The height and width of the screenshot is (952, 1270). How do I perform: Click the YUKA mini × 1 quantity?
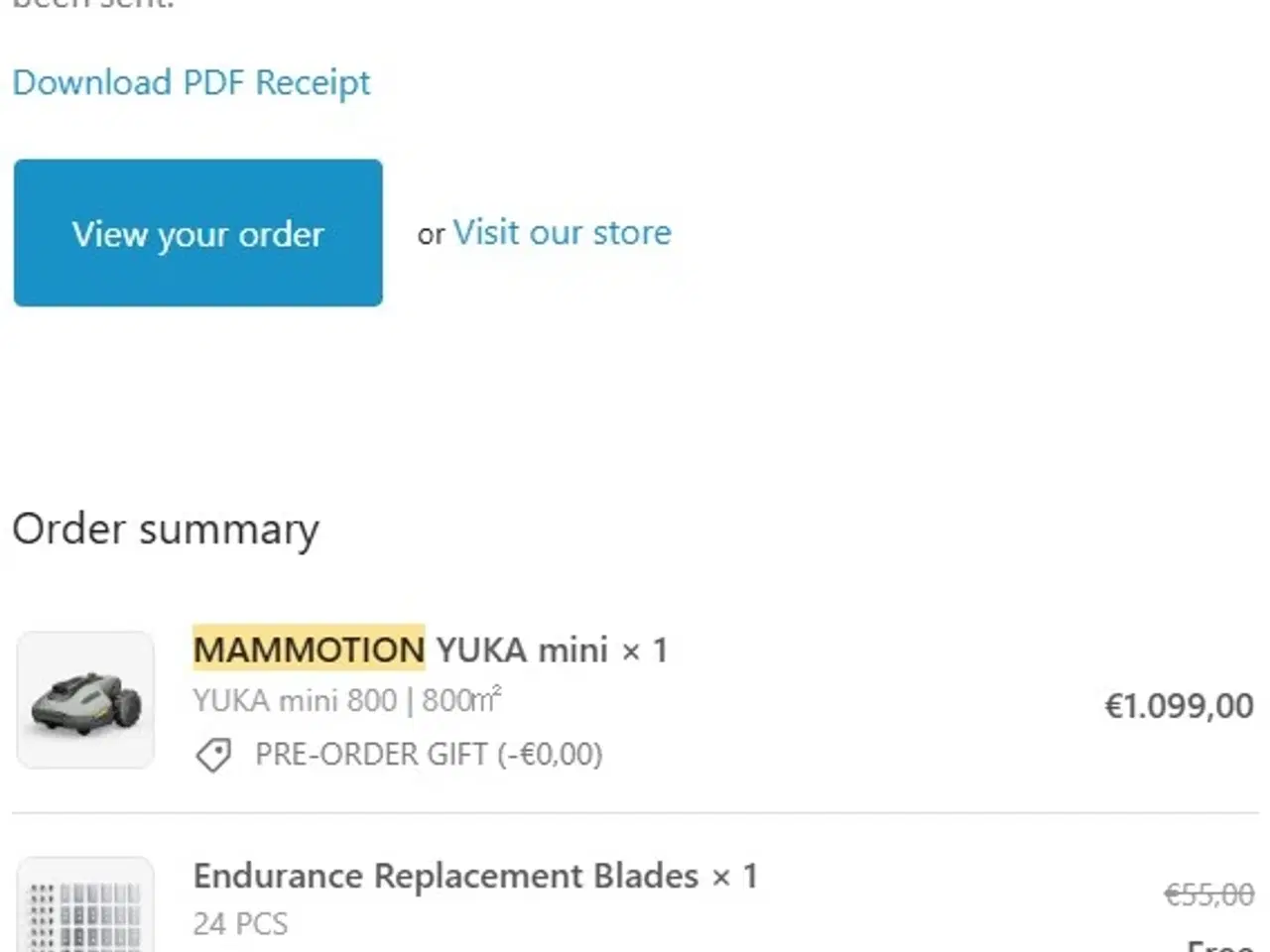click(x=645, y=652)
